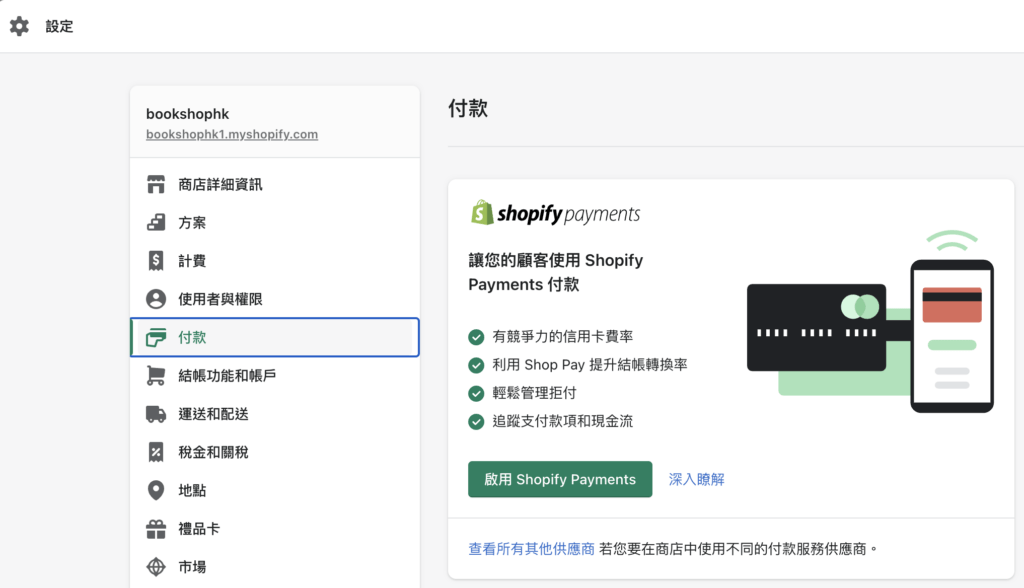Click text 有競爭力的信用卡費率
Screen dimensions: 1024x588
[562, 336]
